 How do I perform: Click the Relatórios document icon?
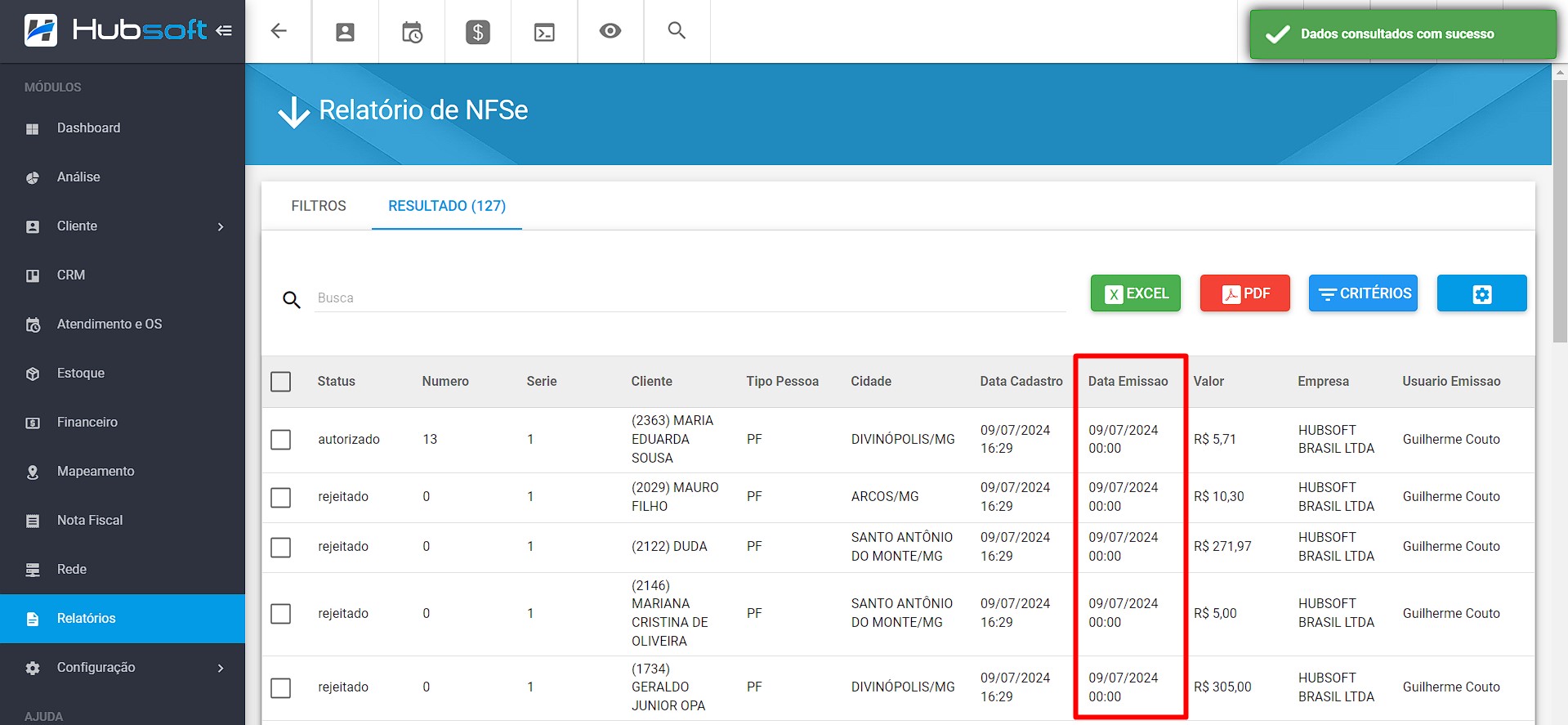[x=33, y=619]
